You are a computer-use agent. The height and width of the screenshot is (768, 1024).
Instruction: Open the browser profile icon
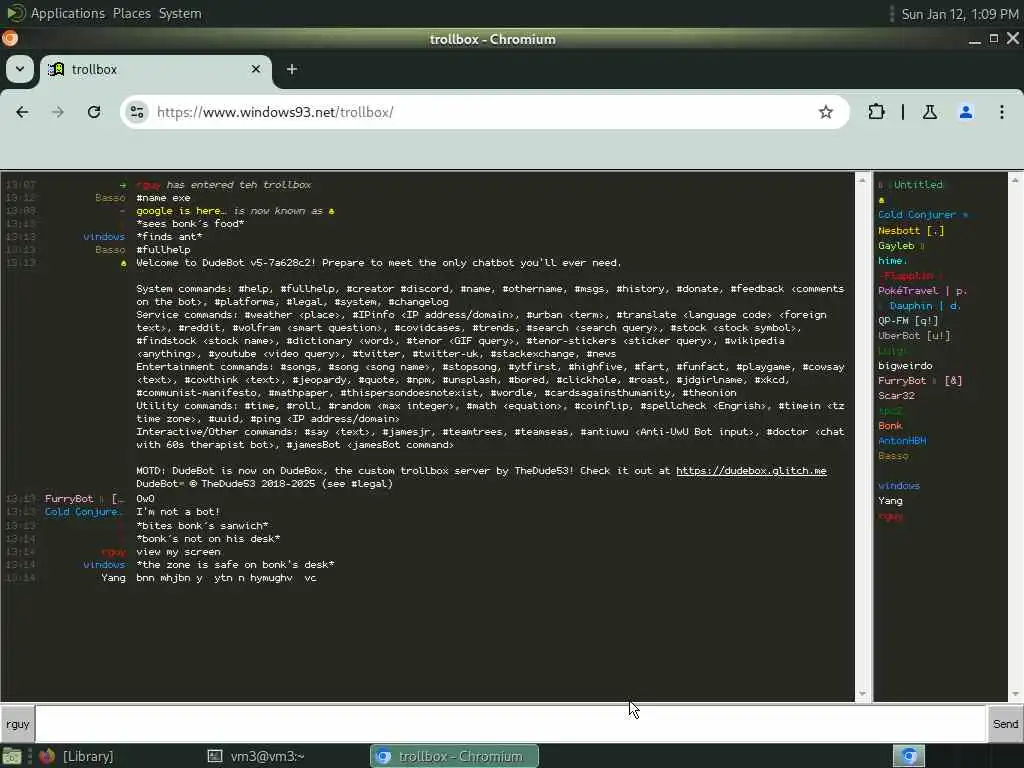[965, 112]
